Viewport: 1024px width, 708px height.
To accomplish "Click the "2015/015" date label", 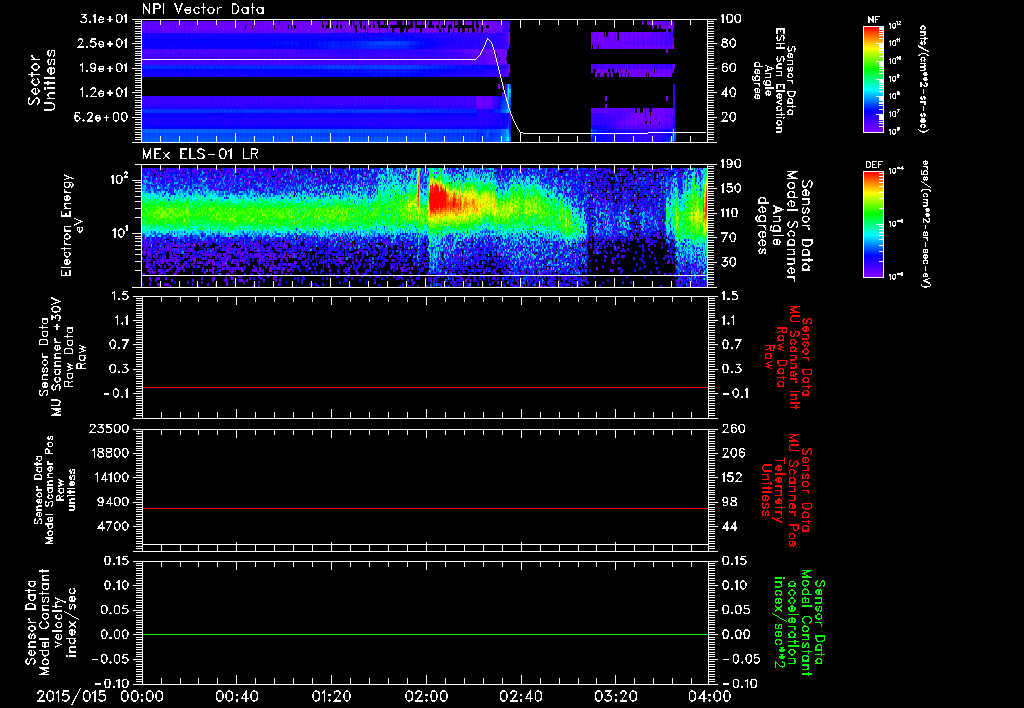I will coord(71,696).
